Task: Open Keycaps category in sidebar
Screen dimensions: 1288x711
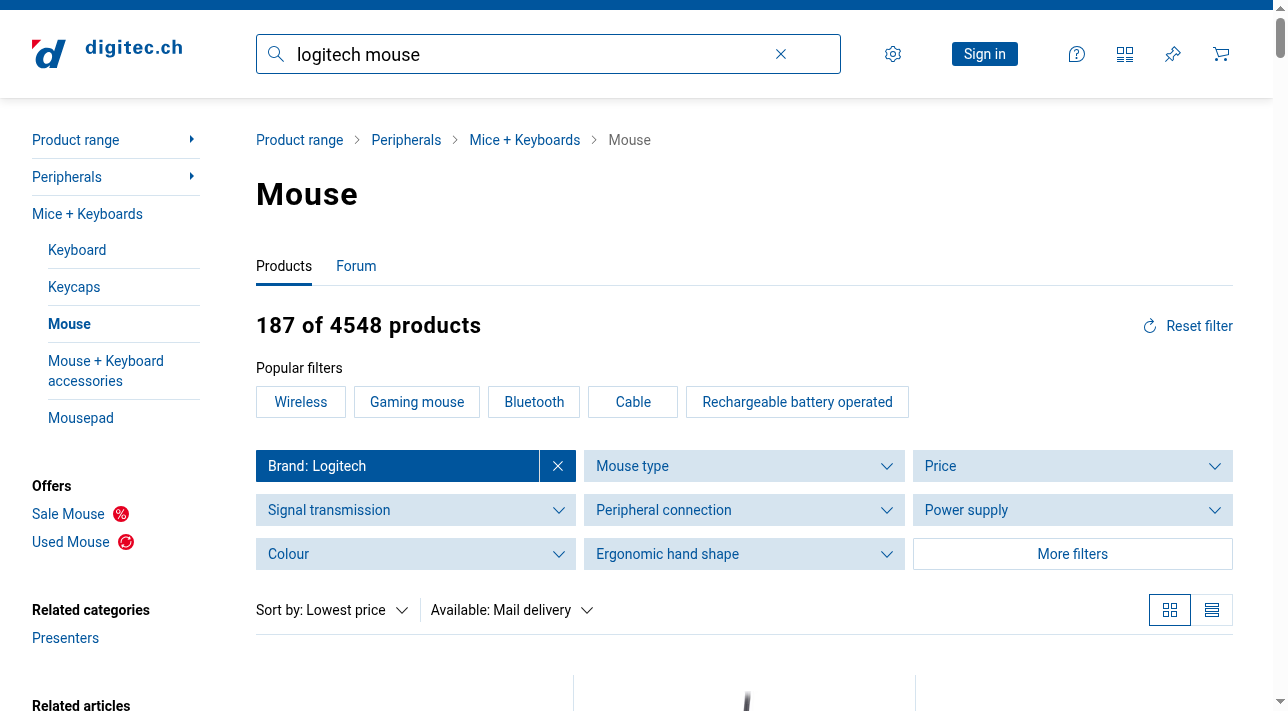Action: pos(74,287)
